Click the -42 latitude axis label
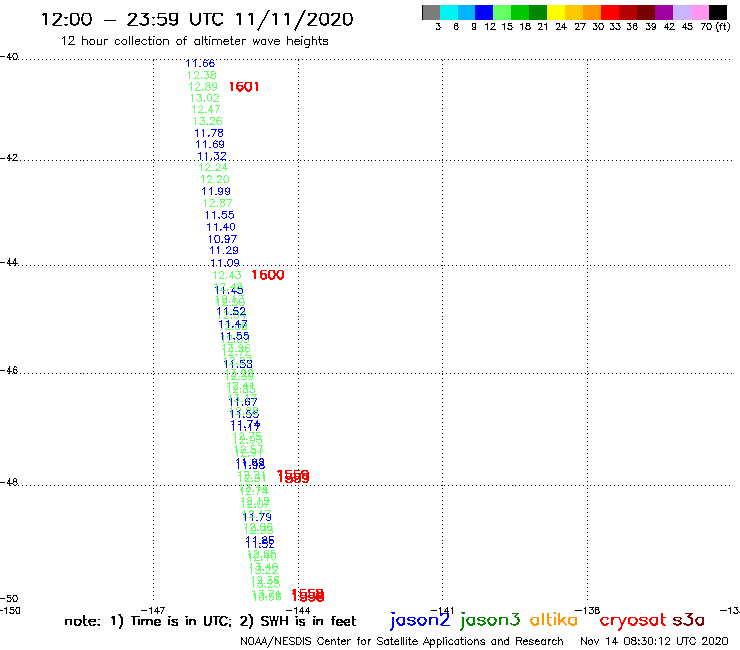The width and height of the screenshot is (740, 650). [x=9, y=157]
